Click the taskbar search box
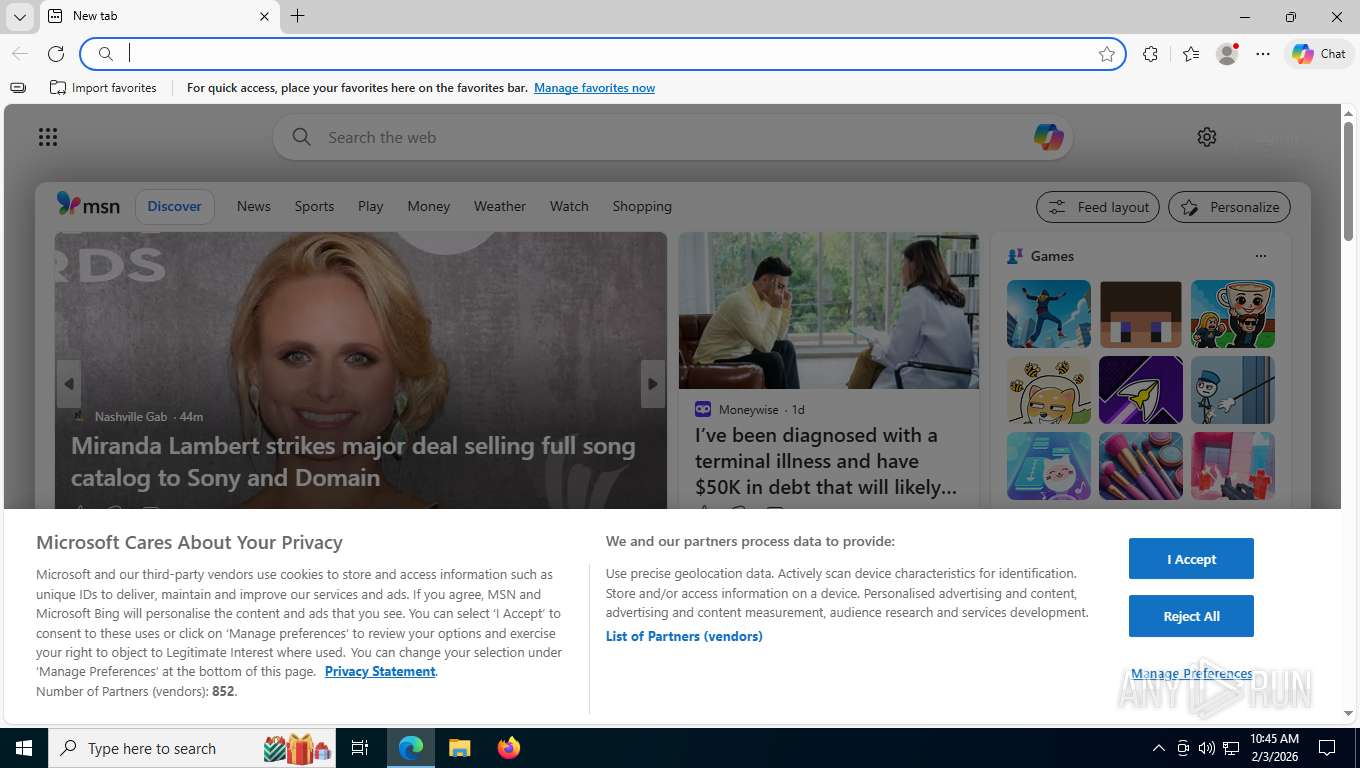The width and height of the screenshot is (1360, 768). point(192,748)
